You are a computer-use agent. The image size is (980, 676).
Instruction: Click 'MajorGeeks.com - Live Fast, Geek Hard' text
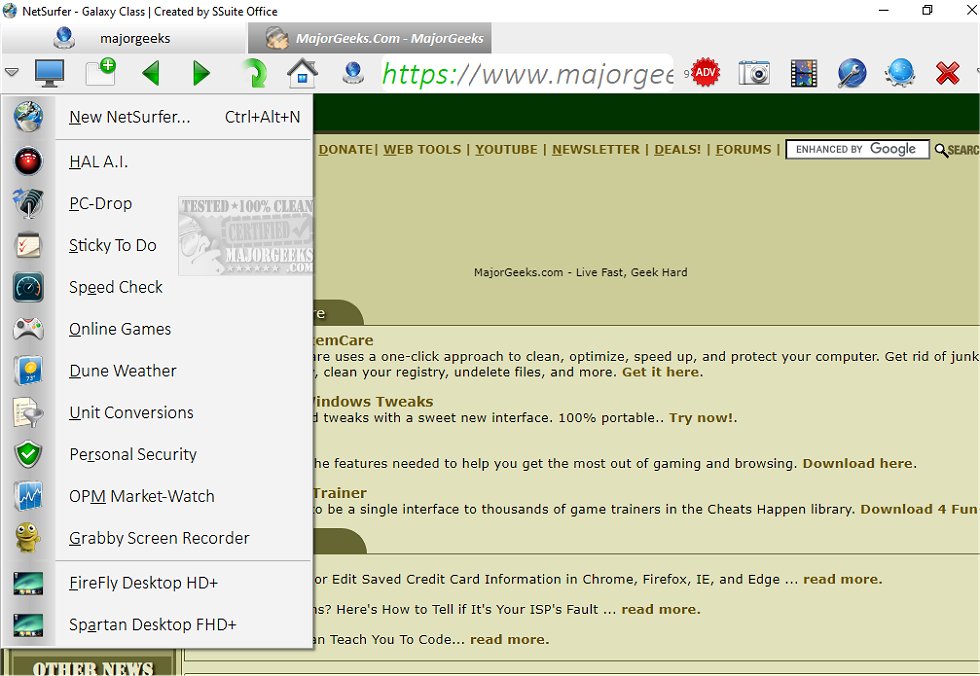580,272
